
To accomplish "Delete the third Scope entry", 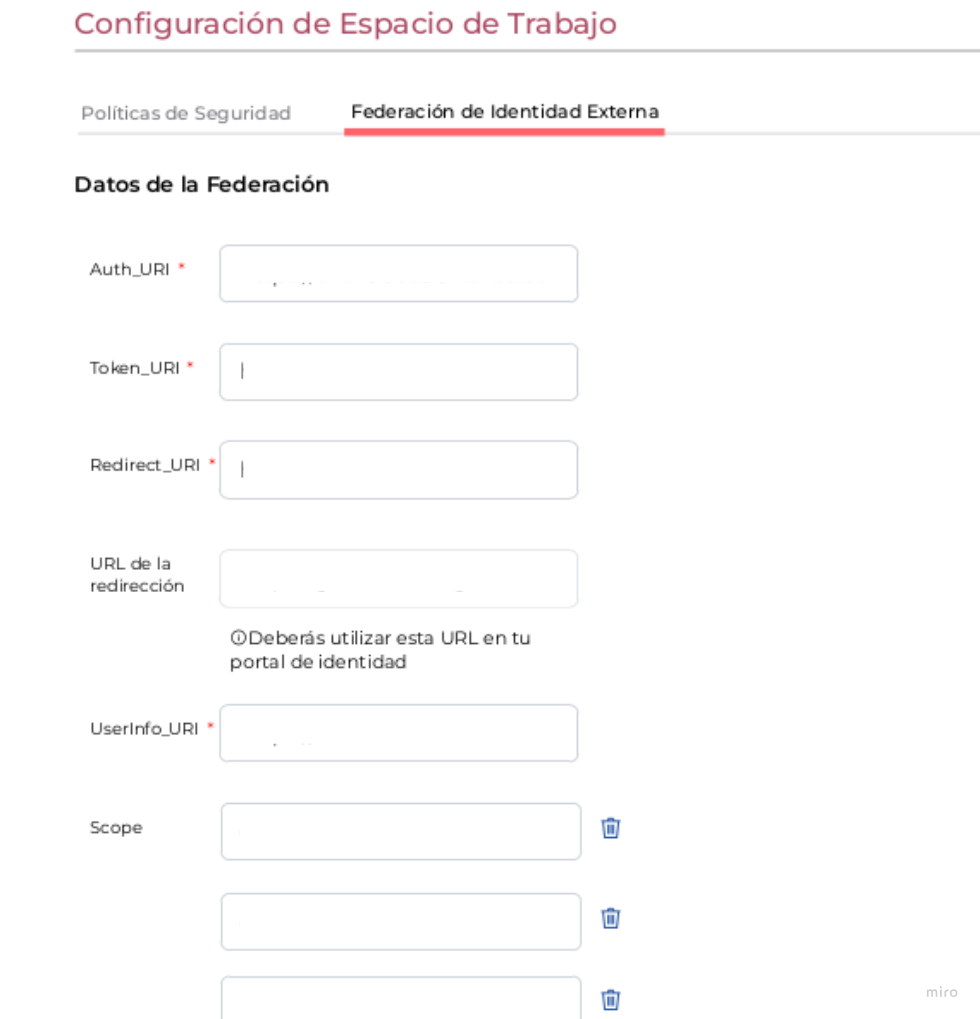I will coord(611,999).
